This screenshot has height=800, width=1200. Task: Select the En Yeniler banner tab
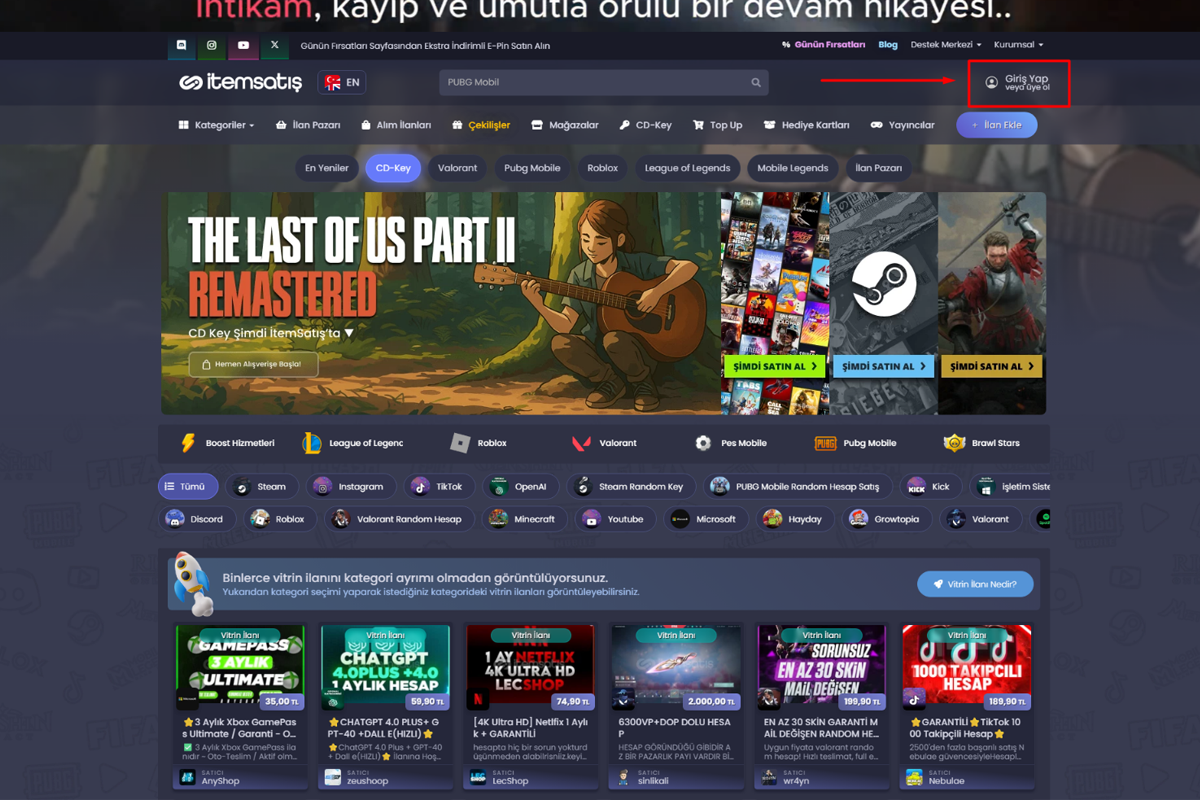327,168
